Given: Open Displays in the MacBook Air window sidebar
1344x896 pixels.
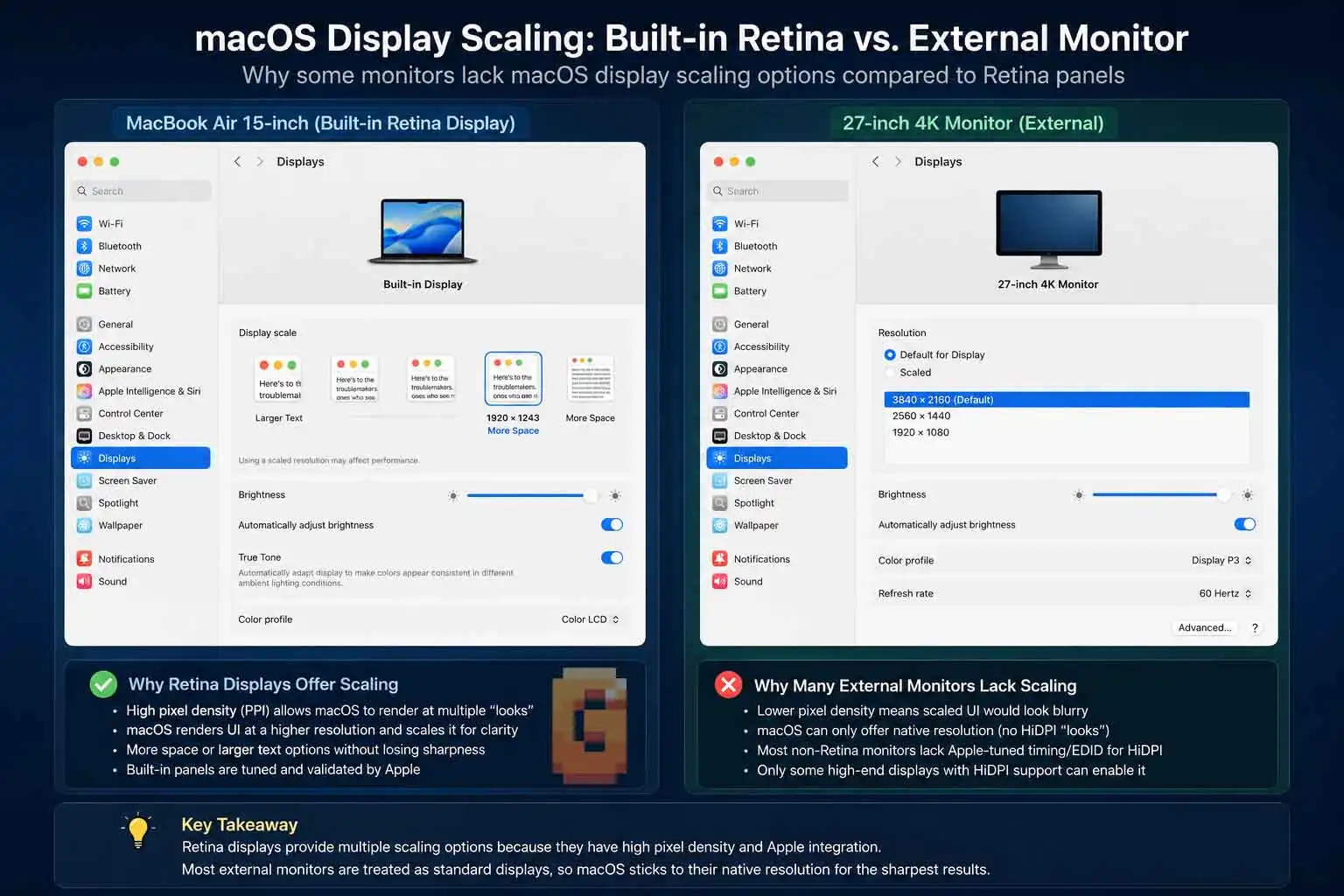Looking at the screenshot, I should 141,458.
